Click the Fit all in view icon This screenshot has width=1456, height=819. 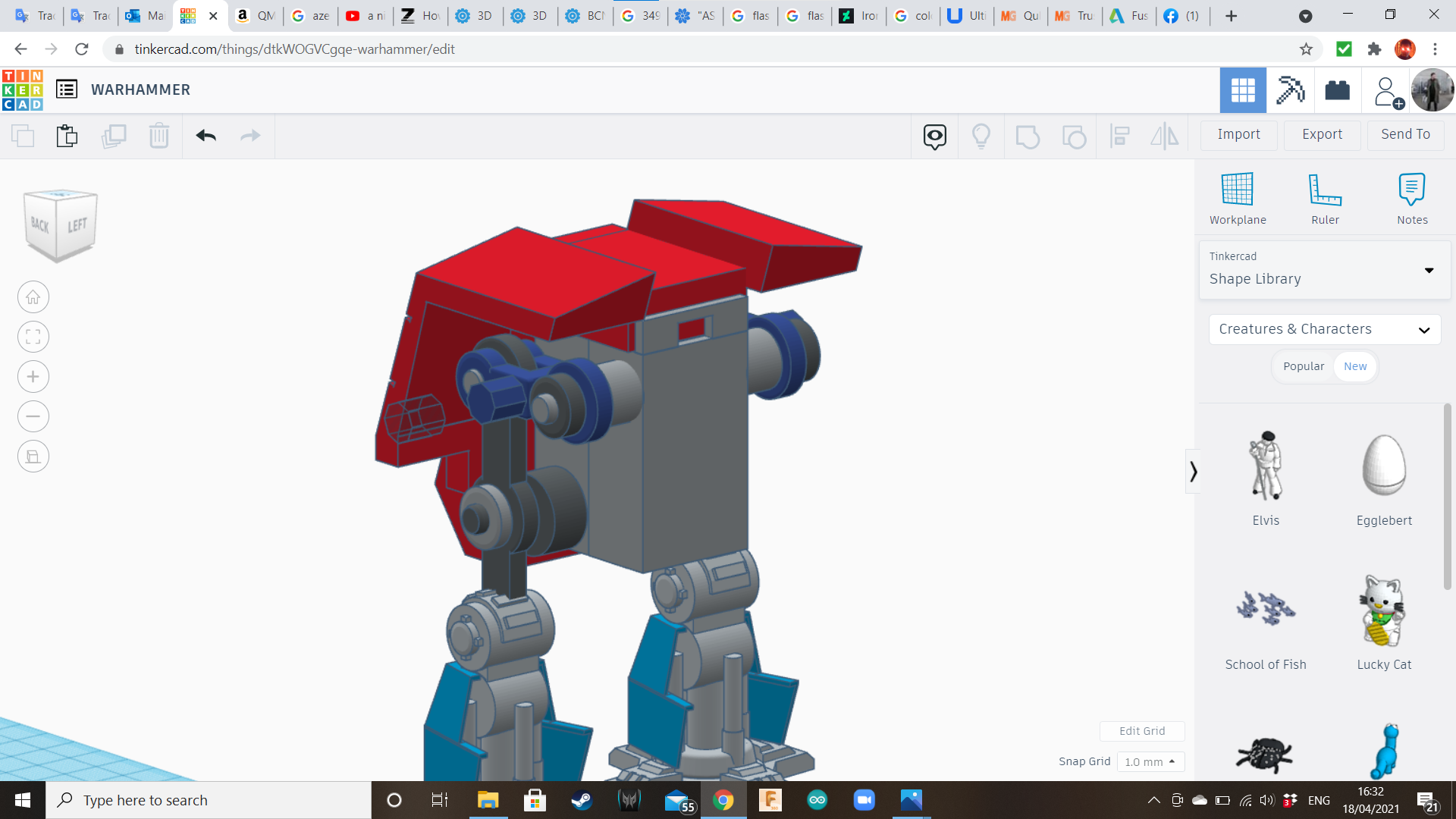tap(33, 337)
